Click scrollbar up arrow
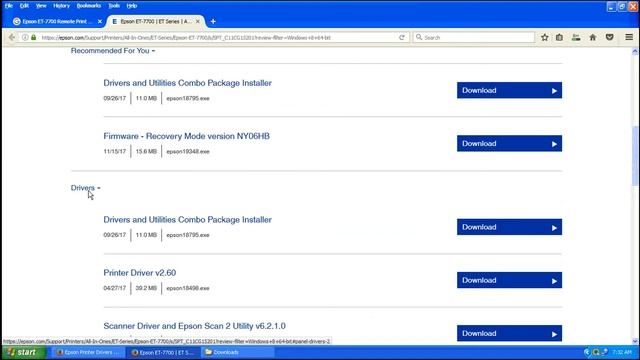 coord(635,51)
